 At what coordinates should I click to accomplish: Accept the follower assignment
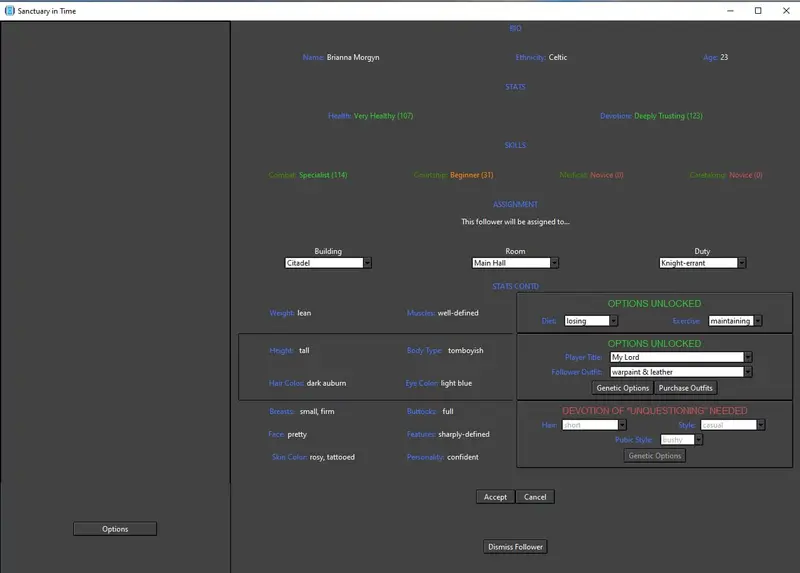click(495, 497)
